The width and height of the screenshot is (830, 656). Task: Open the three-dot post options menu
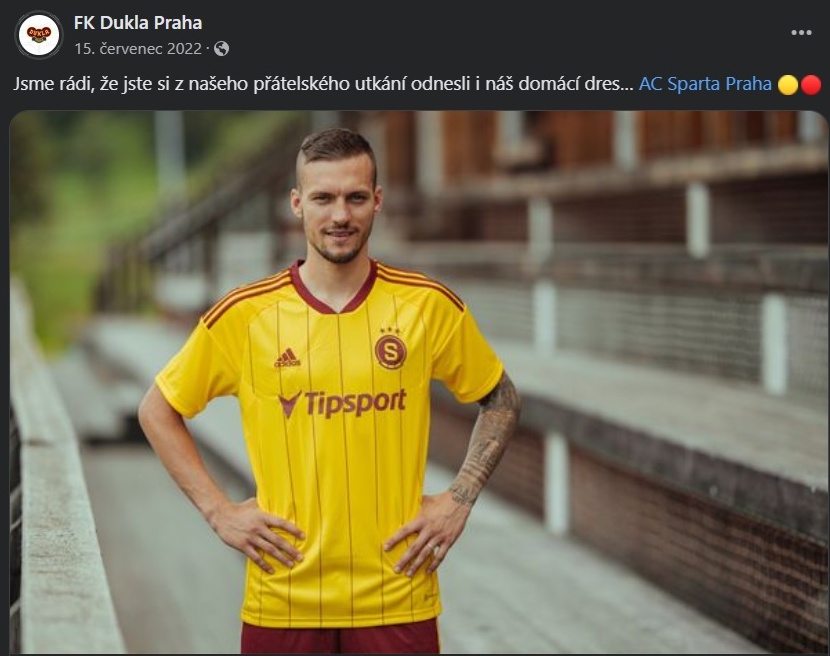pos(801,33)
